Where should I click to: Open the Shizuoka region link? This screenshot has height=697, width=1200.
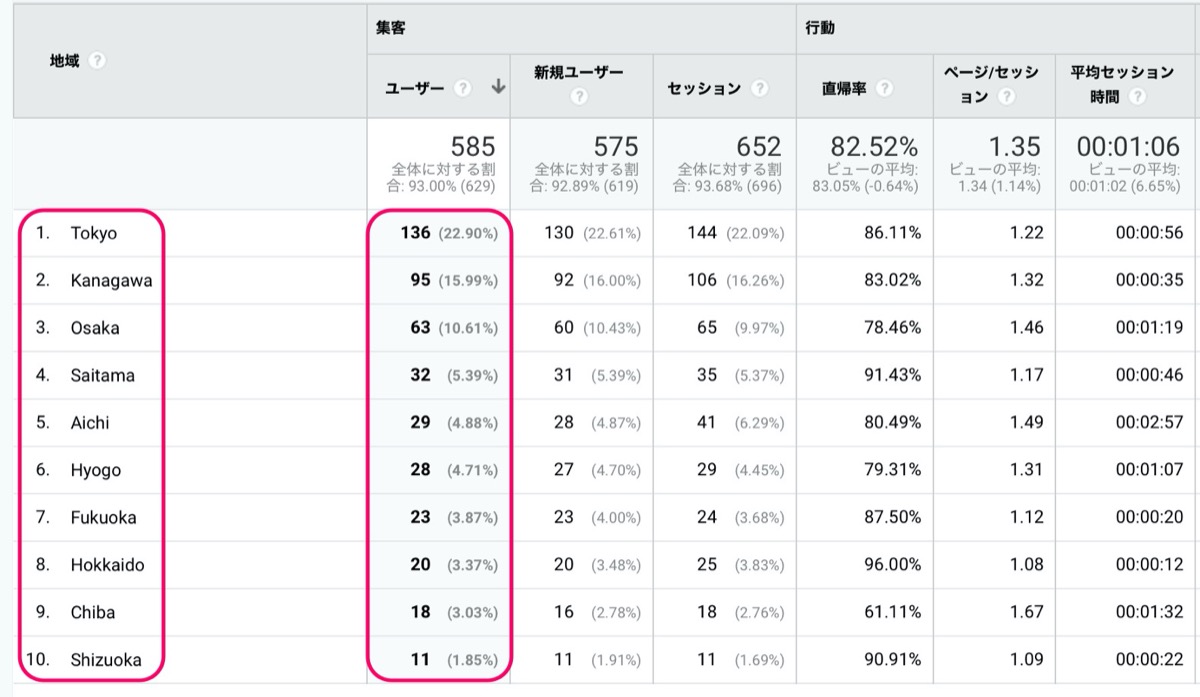point(105,659)
